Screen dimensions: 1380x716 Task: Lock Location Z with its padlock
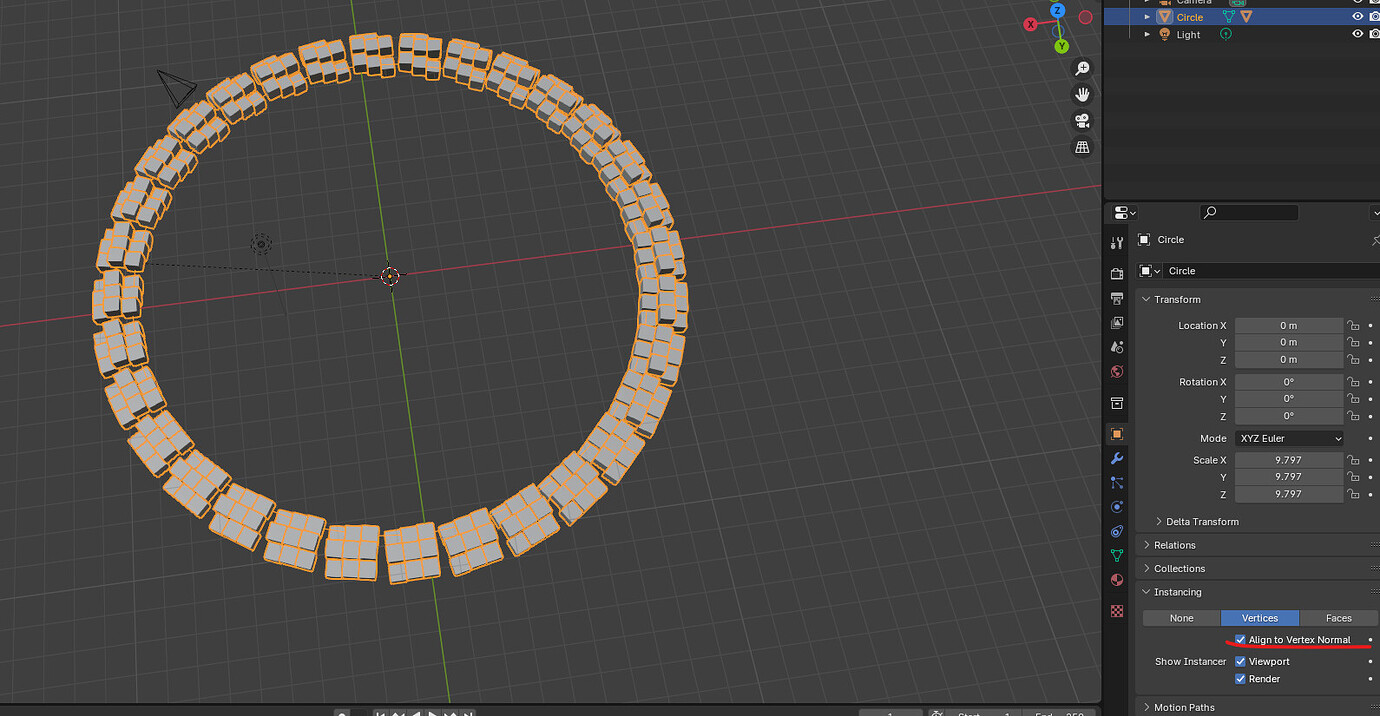(x=1353, y=360)
